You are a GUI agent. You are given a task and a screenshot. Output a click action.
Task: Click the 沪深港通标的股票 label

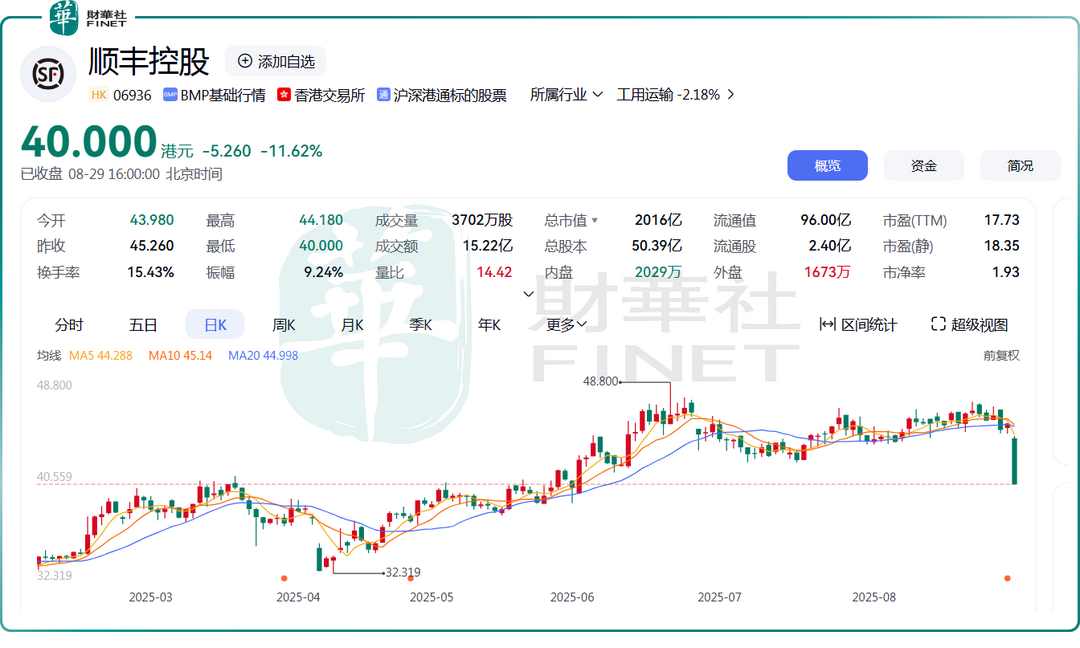[x=450, y=95]
